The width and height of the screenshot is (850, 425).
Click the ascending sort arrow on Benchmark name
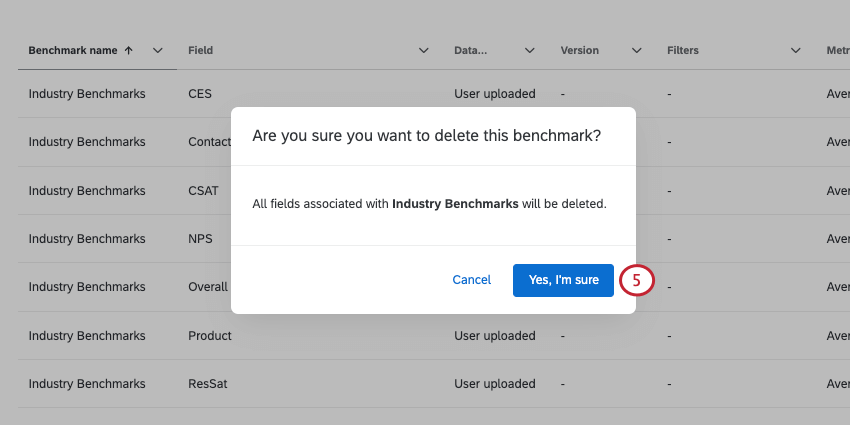127,50
